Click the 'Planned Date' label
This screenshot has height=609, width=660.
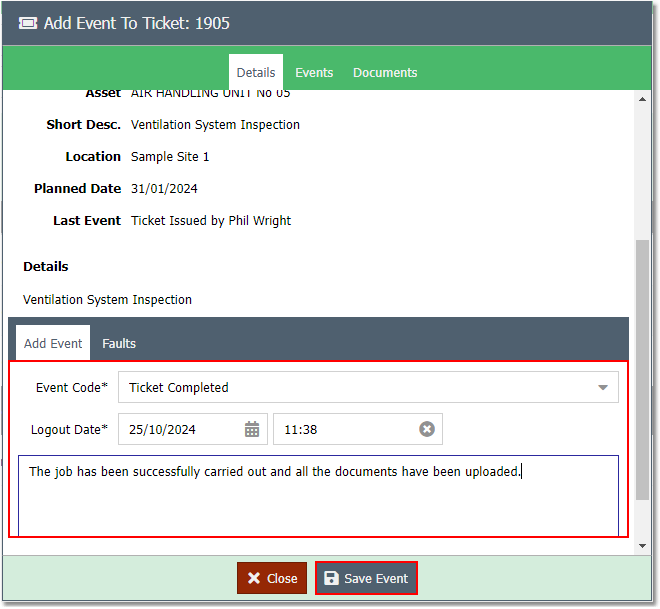[77, 189]
